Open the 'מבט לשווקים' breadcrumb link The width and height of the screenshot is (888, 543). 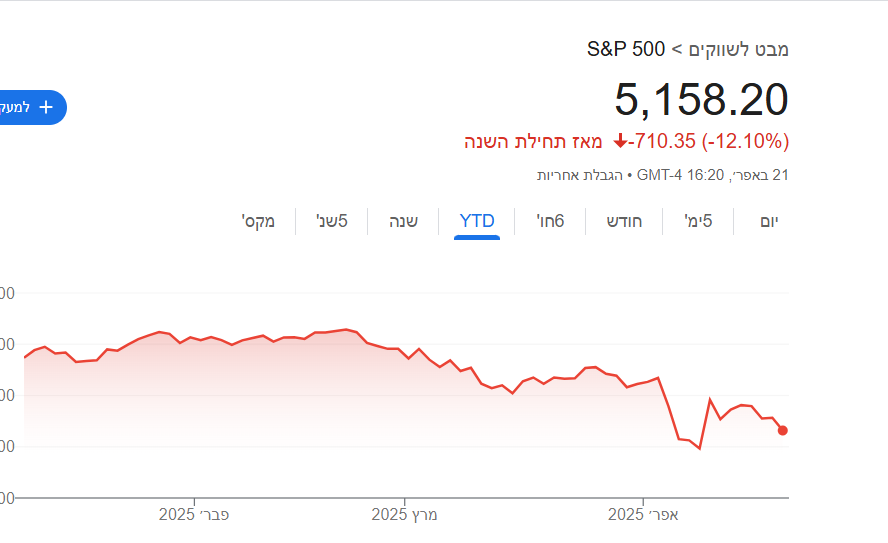point(739,48)
